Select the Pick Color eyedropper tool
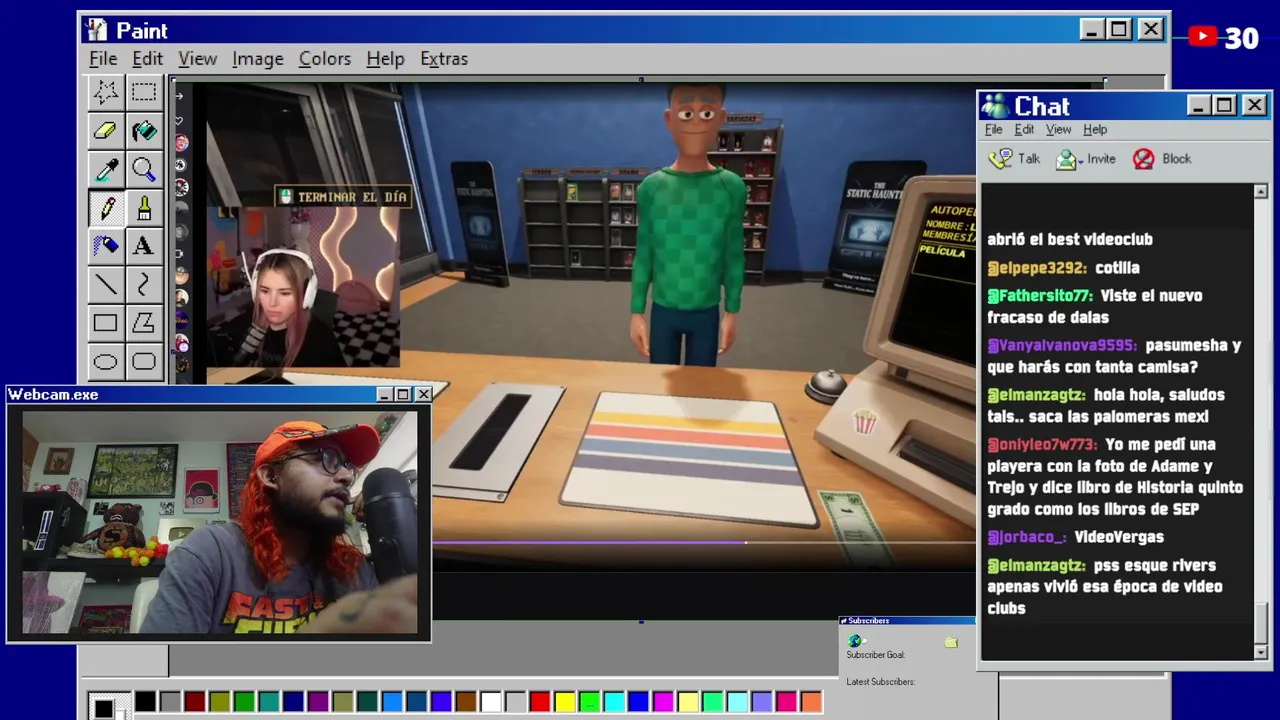Viewport: 1280px width, 720px height. 105,169
